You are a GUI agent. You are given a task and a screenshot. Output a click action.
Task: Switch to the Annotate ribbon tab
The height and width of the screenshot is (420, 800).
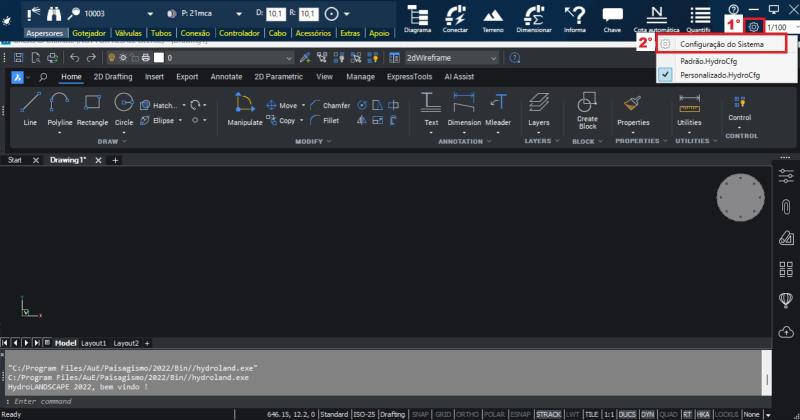tap(225, 76)
